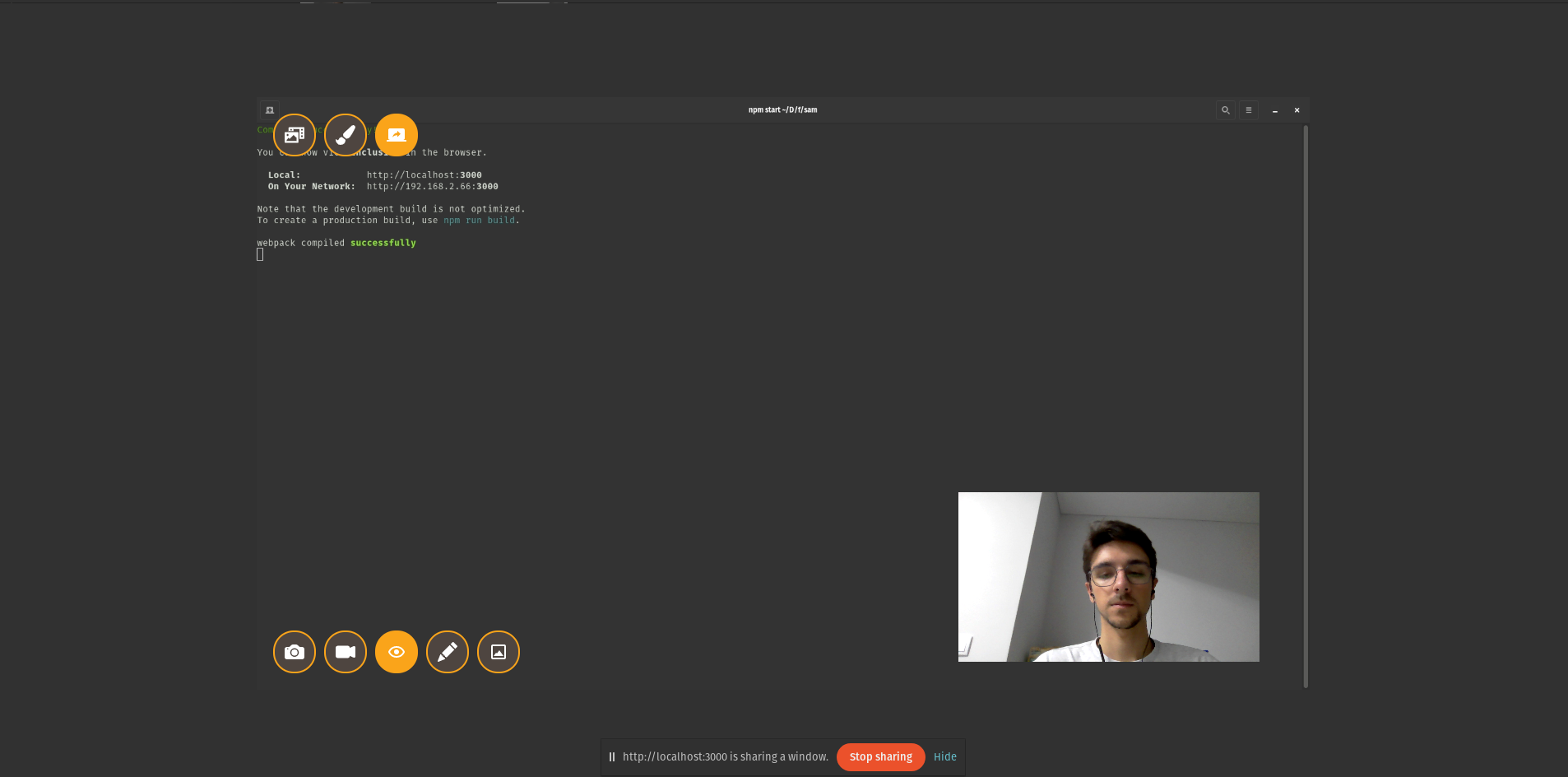Open terminal search magnifier icon

click(x=1226, y=110)
